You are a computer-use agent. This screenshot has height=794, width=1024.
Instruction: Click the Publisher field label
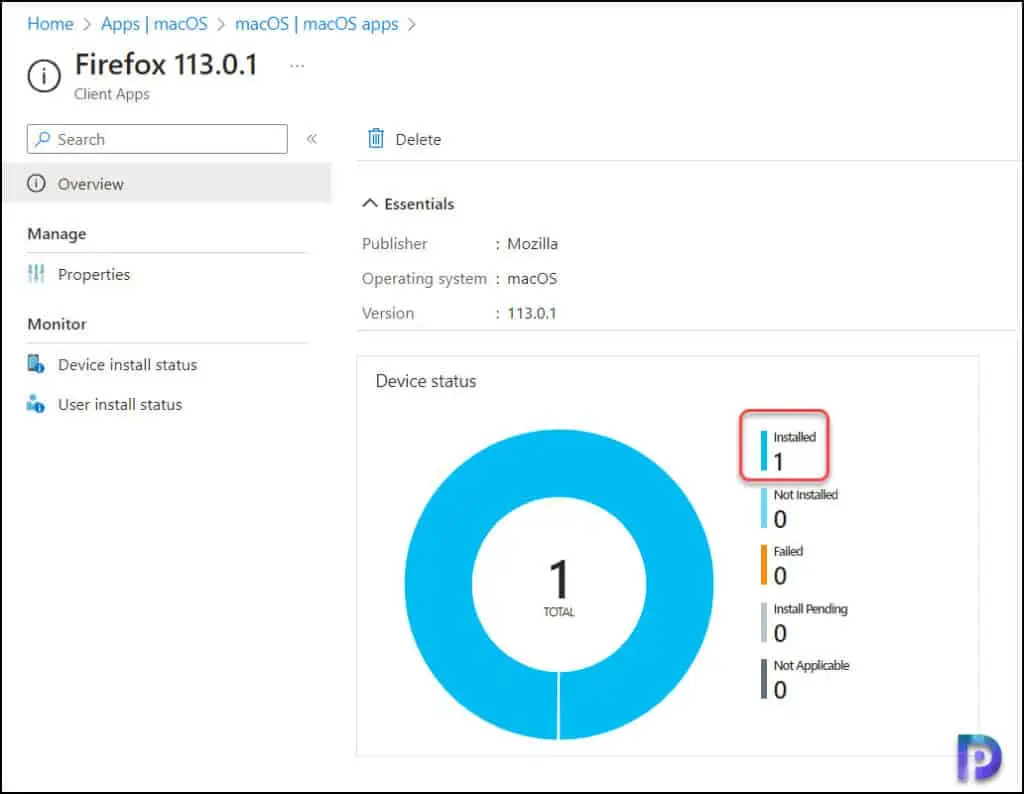(394, 244)
